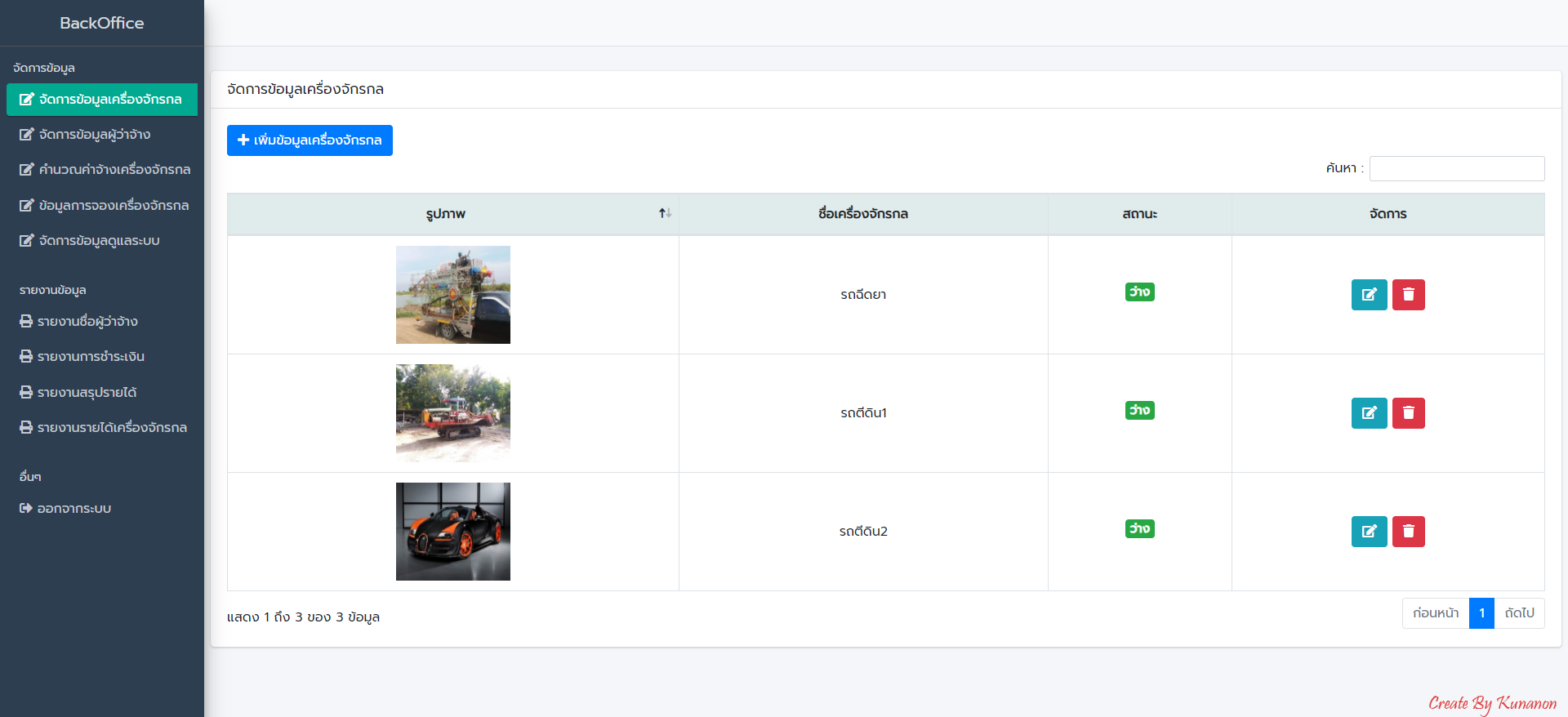This screenshot has height=717, width=1568.
Task: Select จัดการข้อมูลผู้ดูแลระบบ sidebar item
Action: [99, 241]
